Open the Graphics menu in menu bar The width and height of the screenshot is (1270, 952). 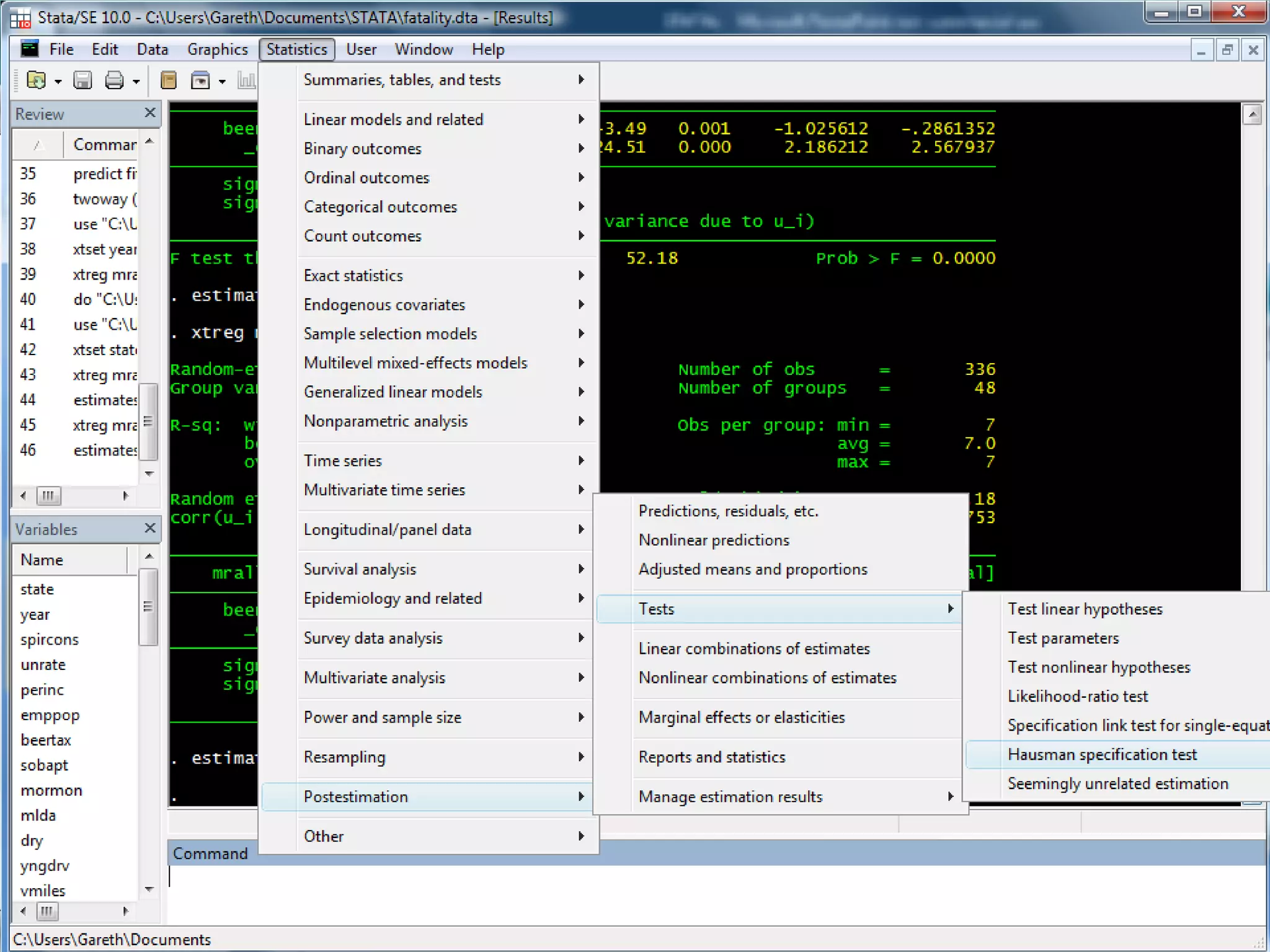coord(217,50)
